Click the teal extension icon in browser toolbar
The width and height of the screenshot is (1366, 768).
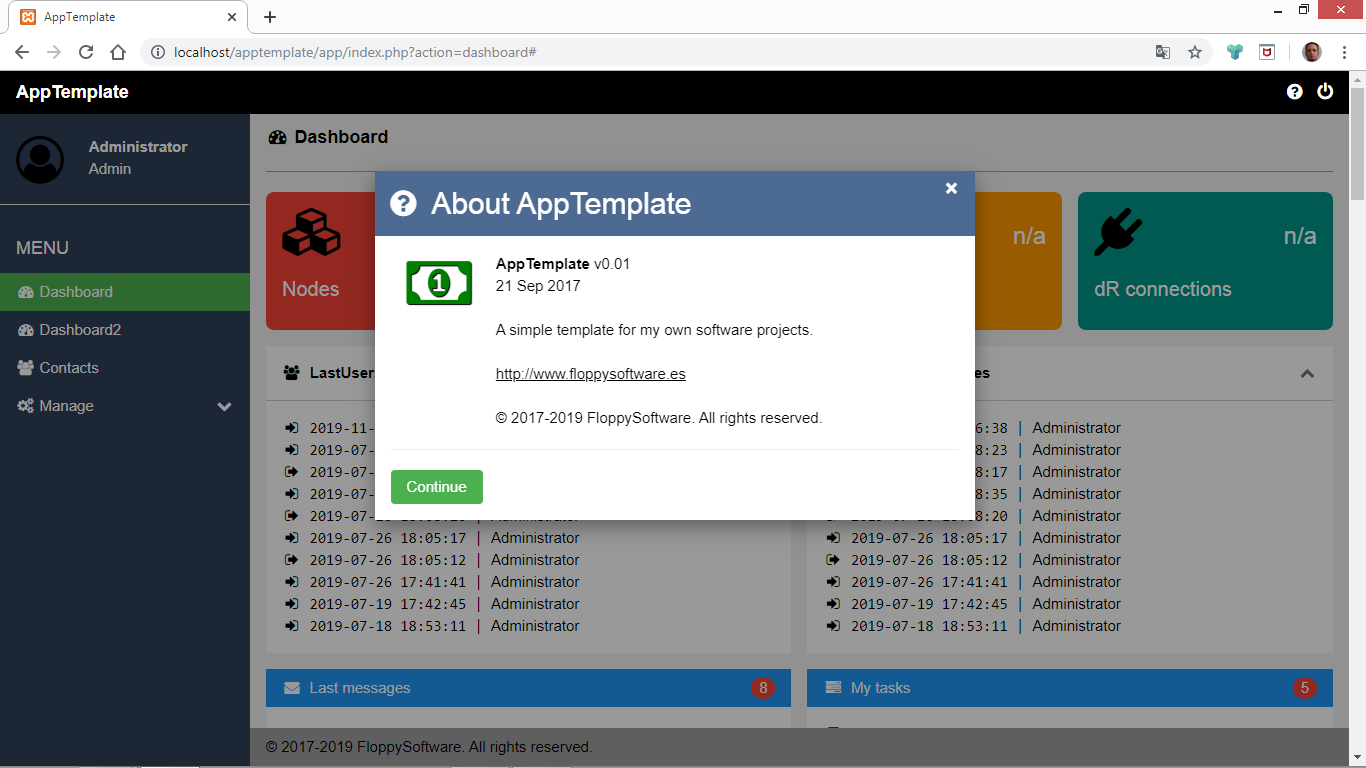[1235, 52]
